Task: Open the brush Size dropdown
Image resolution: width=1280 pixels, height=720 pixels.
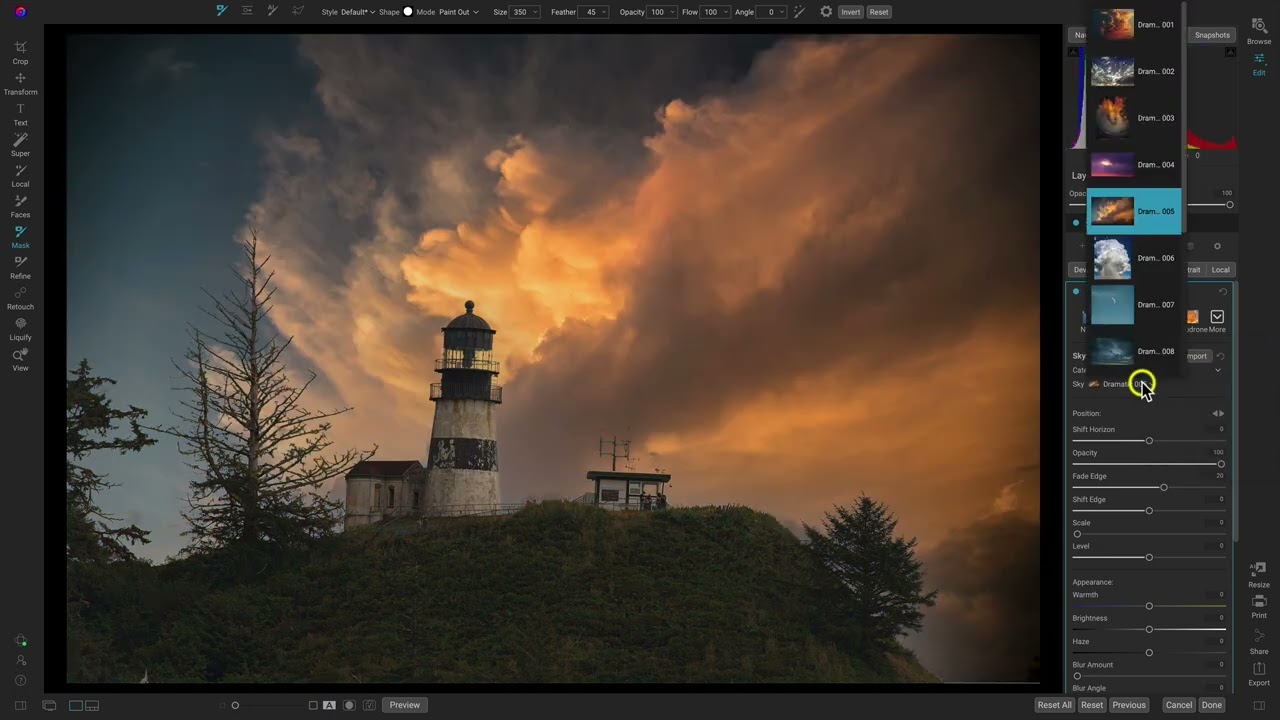Action: point(525,12)
